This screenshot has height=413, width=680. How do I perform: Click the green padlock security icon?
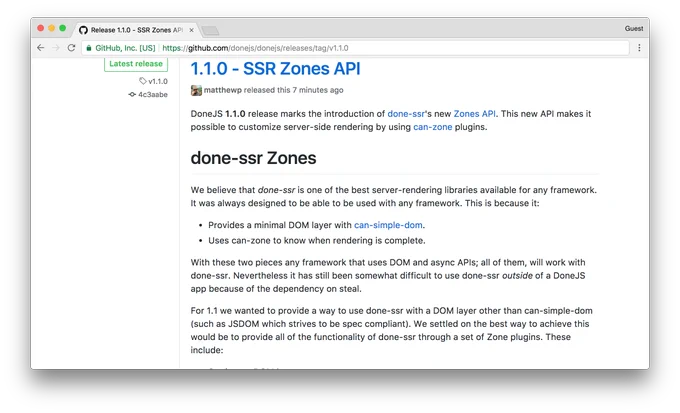point(88,48)
